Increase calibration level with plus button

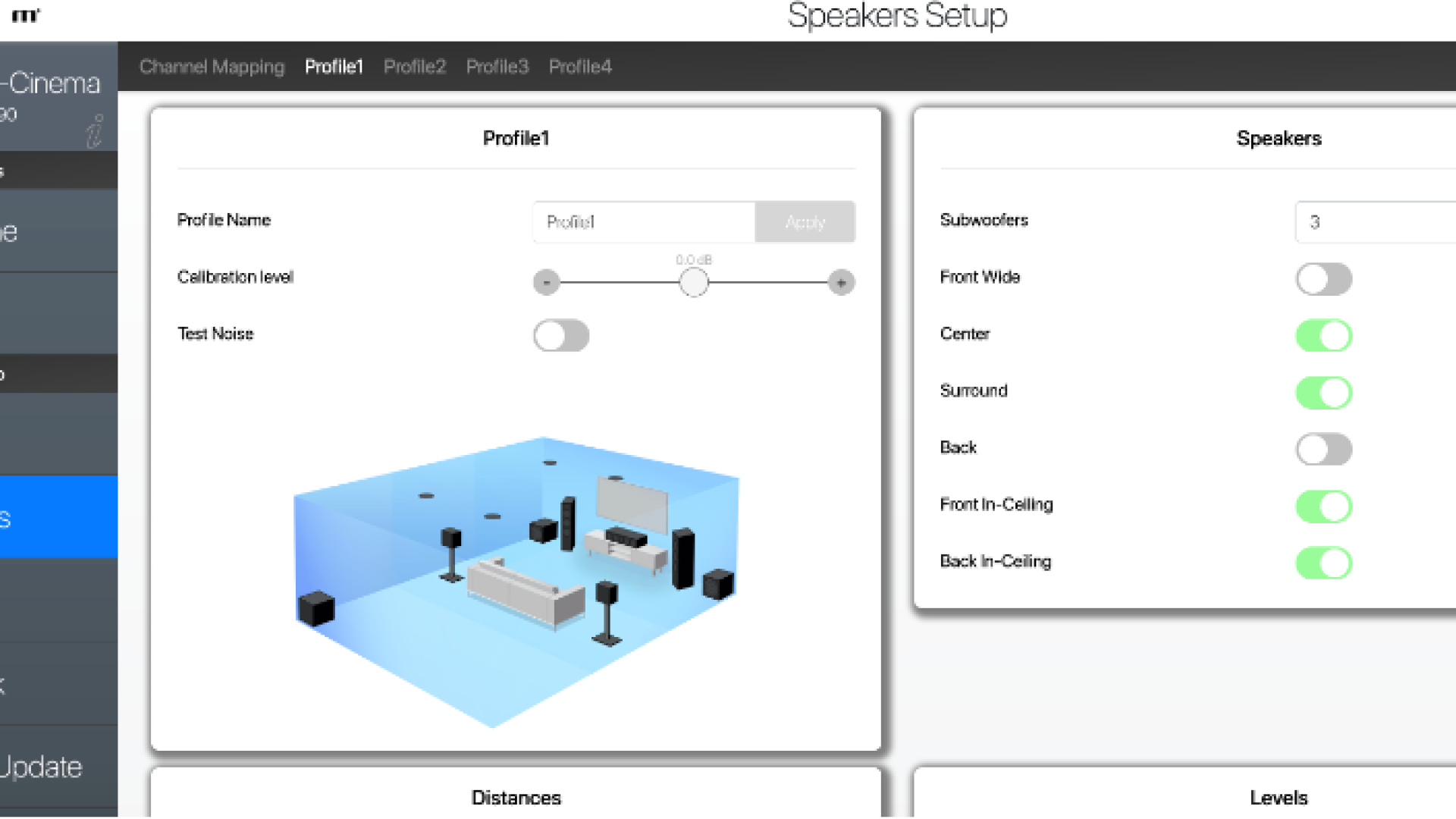pos(841,283)
